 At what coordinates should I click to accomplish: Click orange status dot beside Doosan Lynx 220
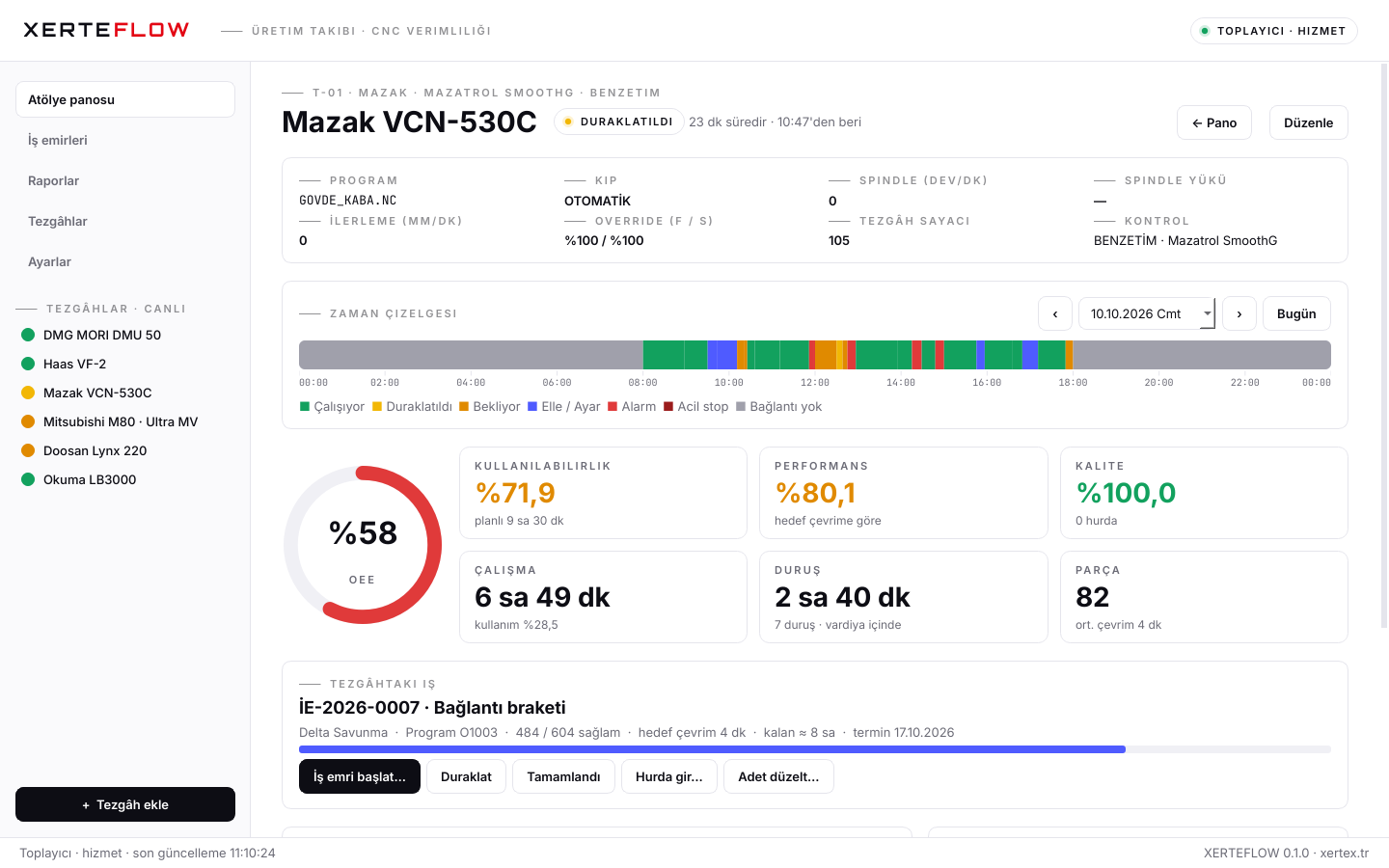click(28, 450)
